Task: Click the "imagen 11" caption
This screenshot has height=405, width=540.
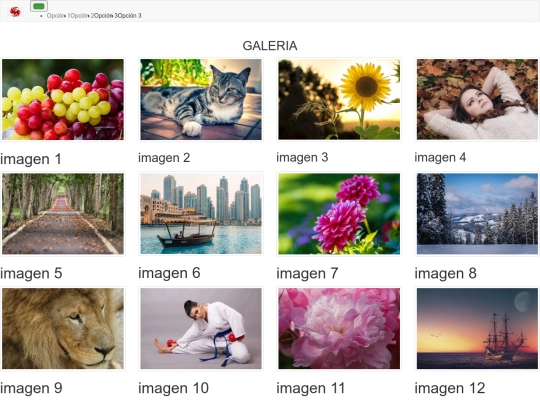Action: [311, 388]
